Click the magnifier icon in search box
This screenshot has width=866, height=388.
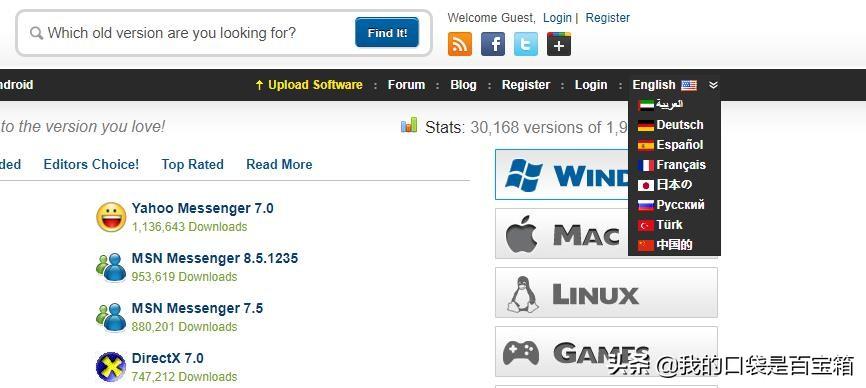(36, 33)
